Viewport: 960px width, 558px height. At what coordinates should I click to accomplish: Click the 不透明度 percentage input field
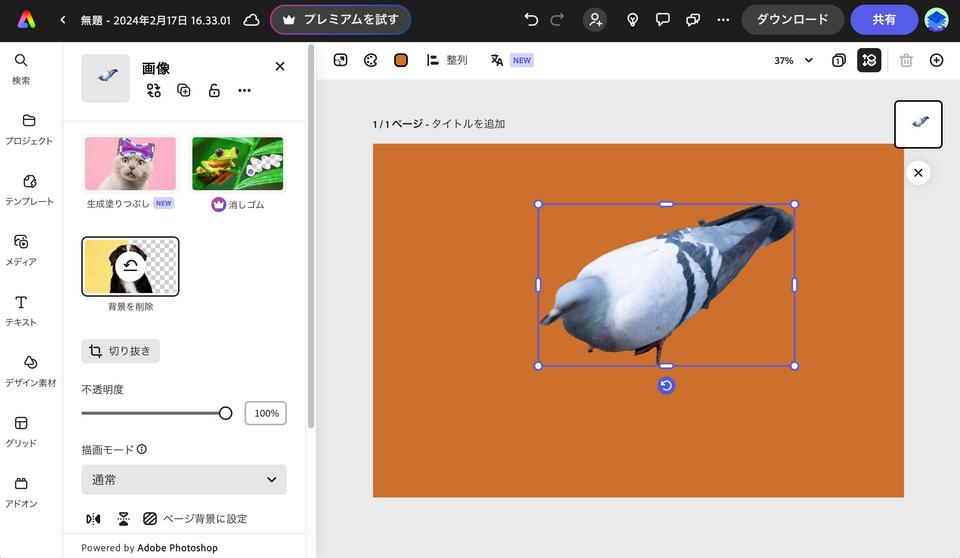pos(265,413)
